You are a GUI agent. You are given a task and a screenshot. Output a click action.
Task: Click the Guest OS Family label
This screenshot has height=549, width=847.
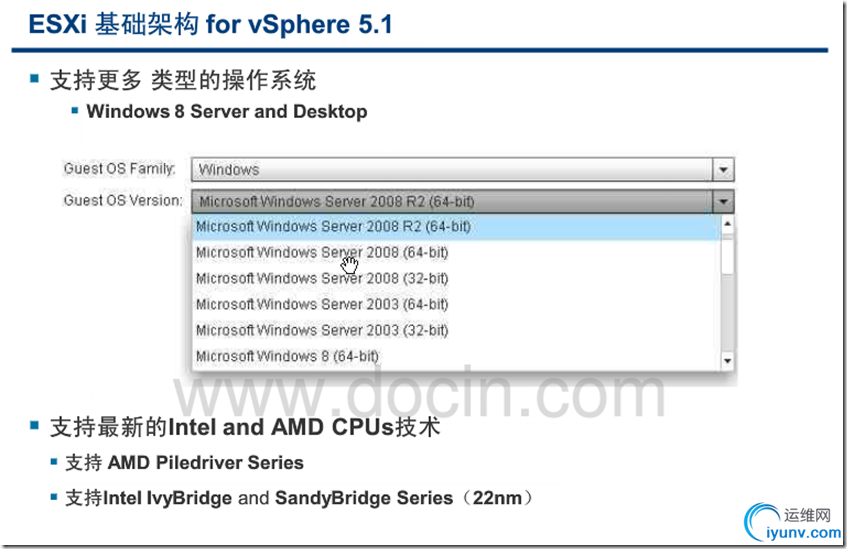click(120, 169)
